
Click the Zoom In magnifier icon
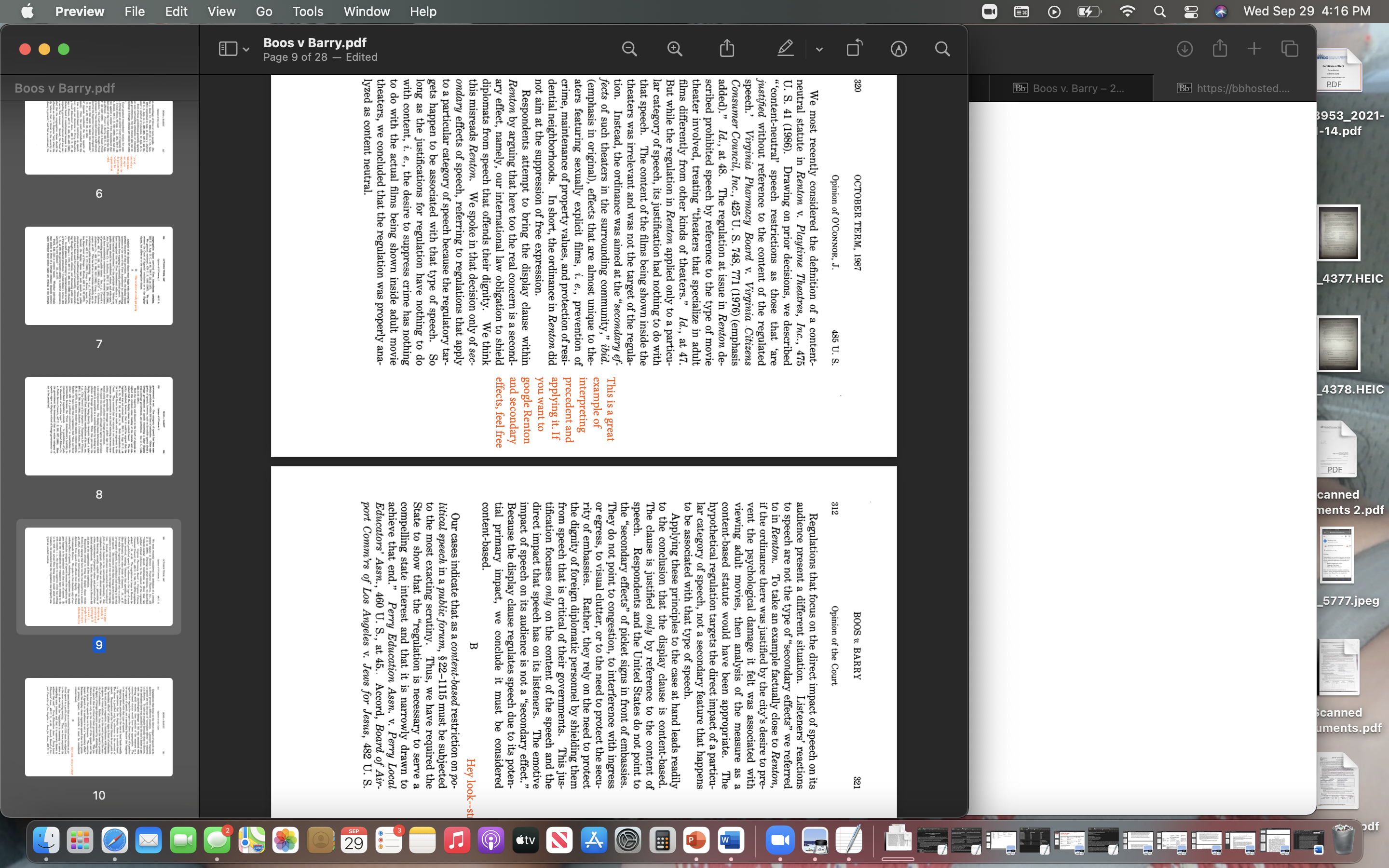pyautogui.click(x=675, y=49)
